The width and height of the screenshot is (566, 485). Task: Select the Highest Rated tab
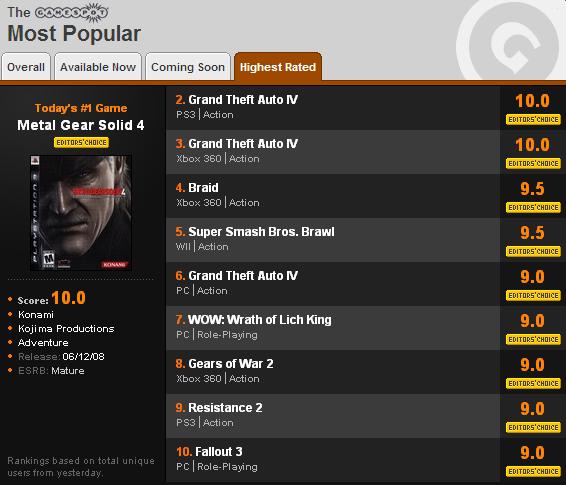(x=278, y=67)
